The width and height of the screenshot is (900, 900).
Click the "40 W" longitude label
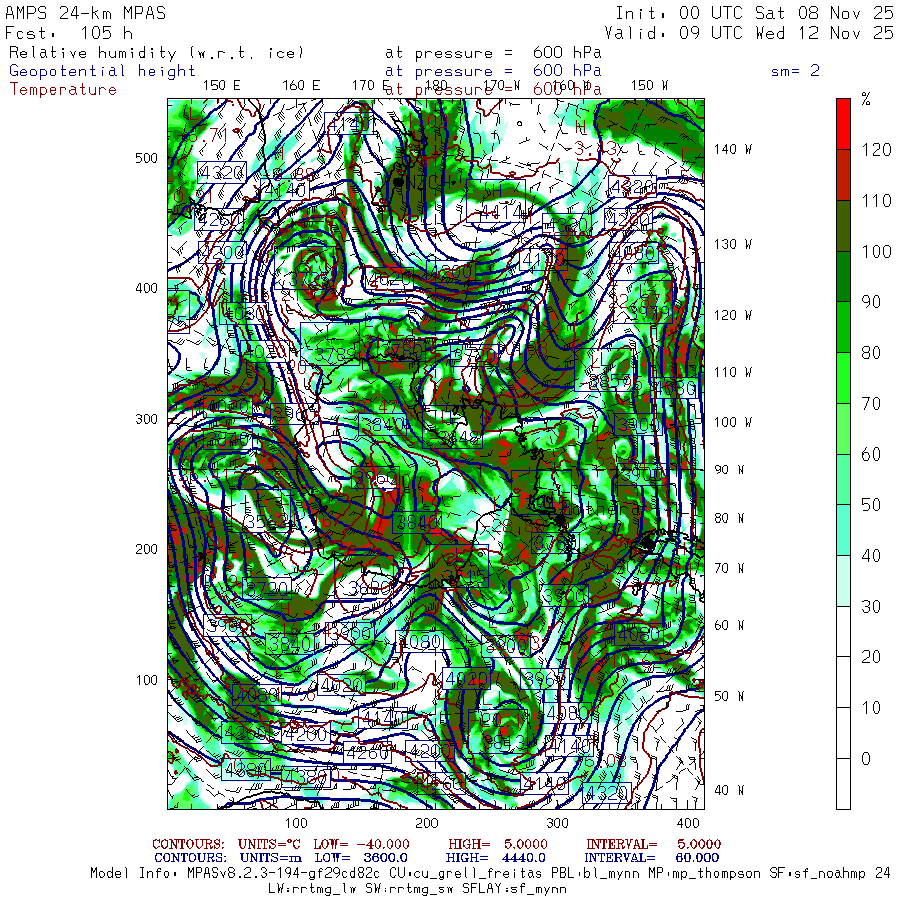(729, 790)
